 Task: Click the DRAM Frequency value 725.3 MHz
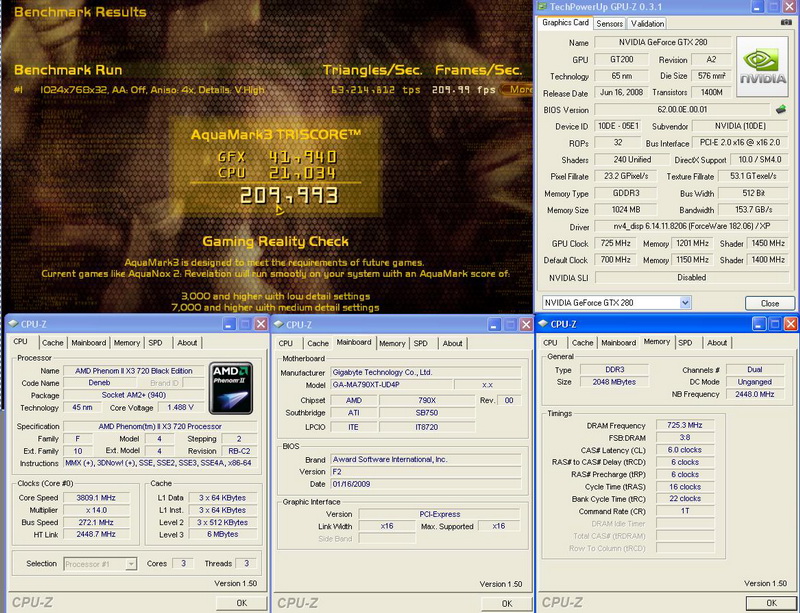tap(684, 425)
